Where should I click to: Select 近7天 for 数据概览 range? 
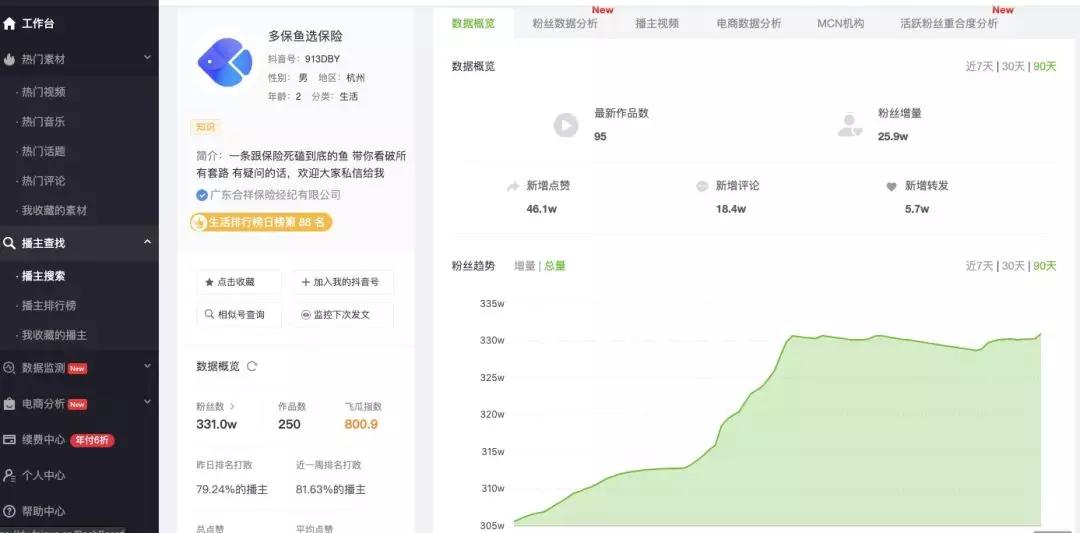[979, 67]
